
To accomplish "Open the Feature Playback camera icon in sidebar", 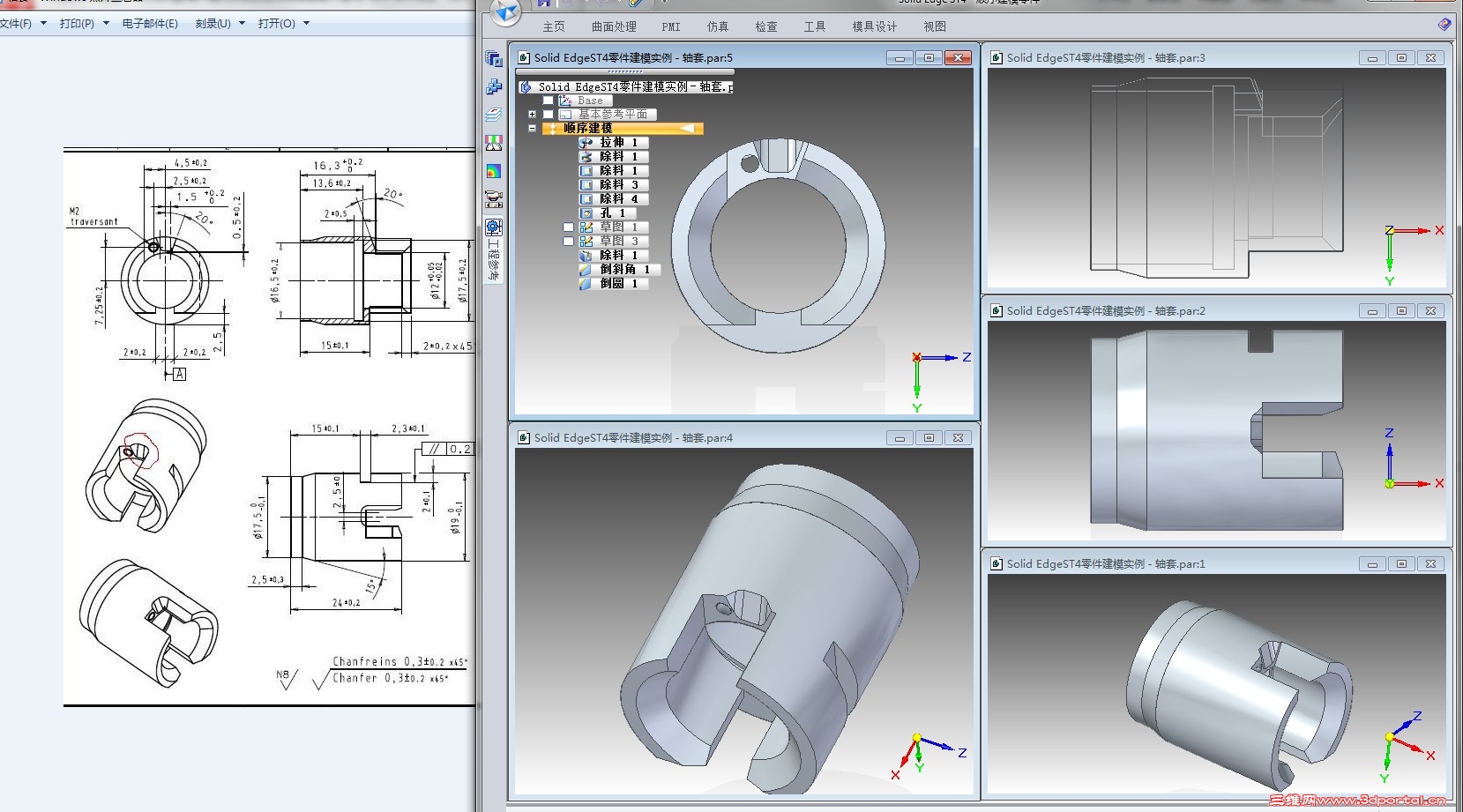I will tap(494, 199).
